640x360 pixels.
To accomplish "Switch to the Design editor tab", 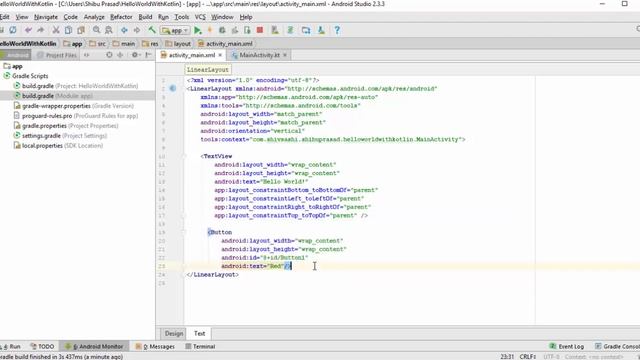I will pos(173,333).
